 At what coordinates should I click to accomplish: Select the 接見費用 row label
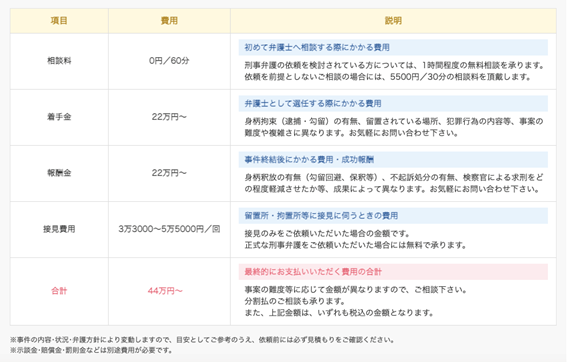pyautogui.click(x=59, y=229)
